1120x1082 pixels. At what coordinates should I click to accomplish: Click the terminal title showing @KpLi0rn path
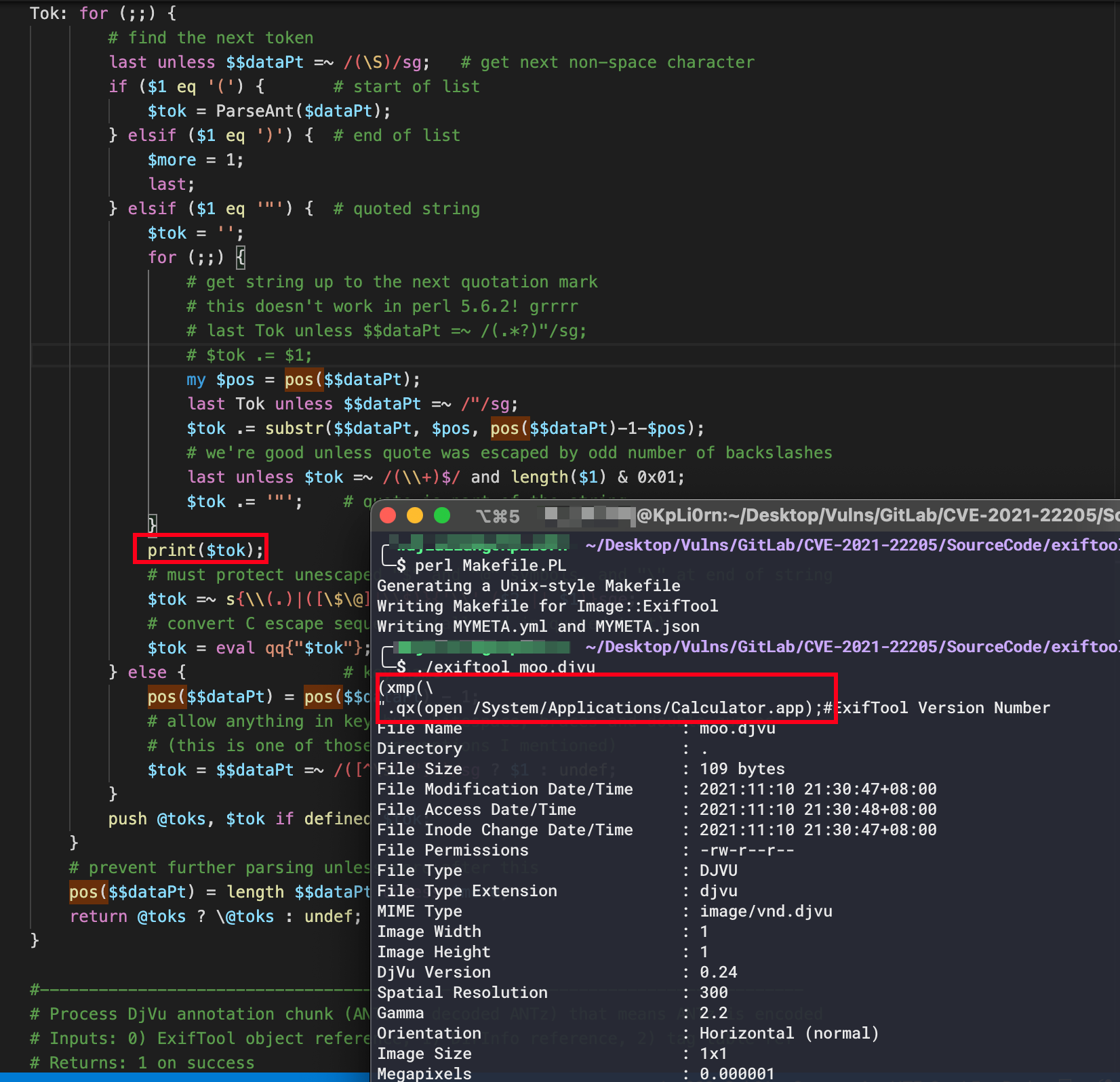[875, 516]
